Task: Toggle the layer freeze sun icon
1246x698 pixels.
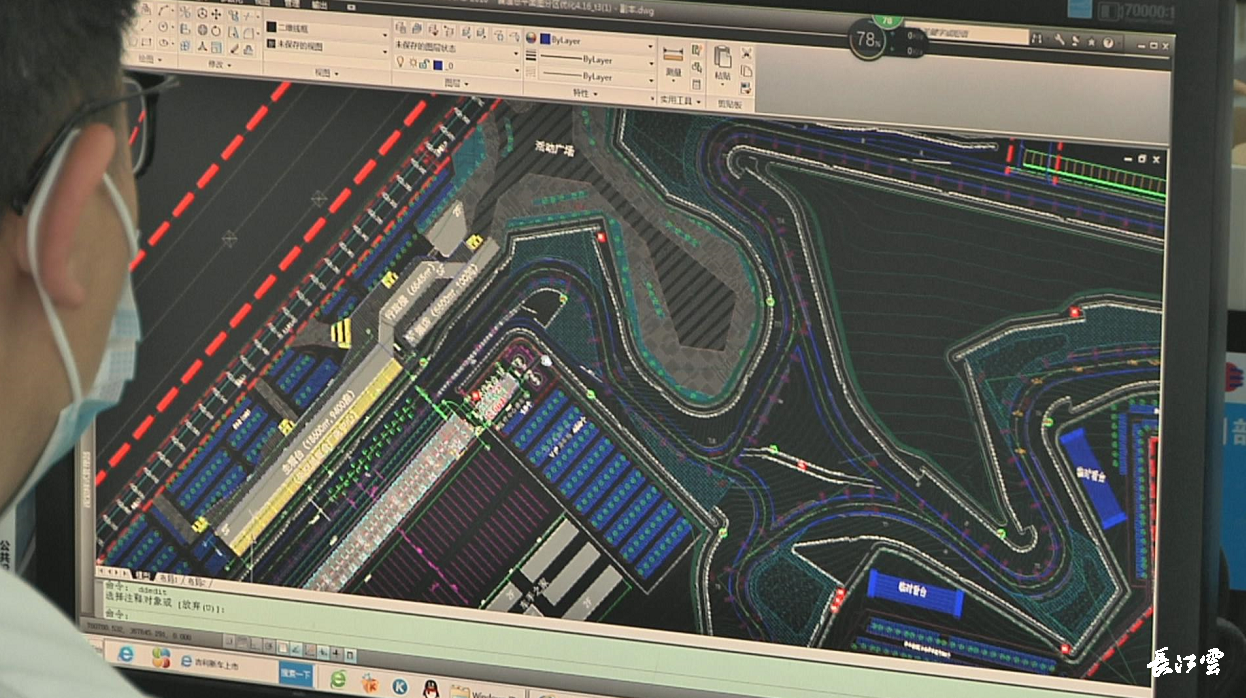Action: coord(412,64)
